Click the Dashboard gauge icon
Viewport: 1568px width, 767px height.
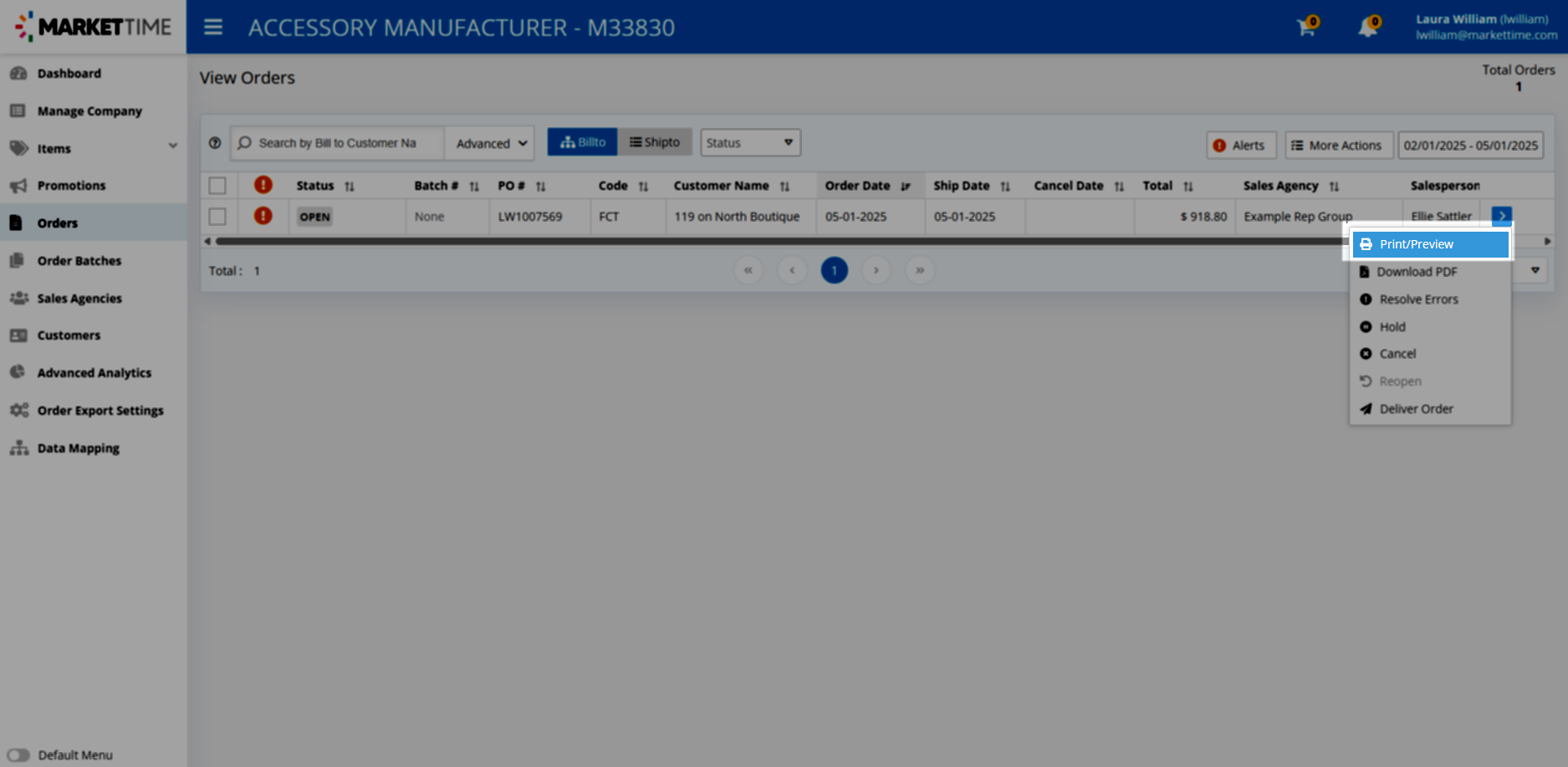[18, 74]
